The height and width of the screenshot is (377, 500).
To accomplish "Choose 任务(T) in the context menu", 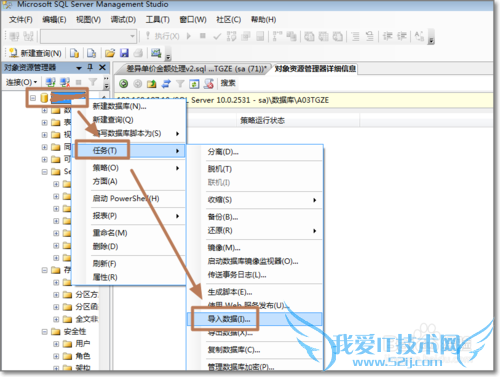I will tap(129, 151).
